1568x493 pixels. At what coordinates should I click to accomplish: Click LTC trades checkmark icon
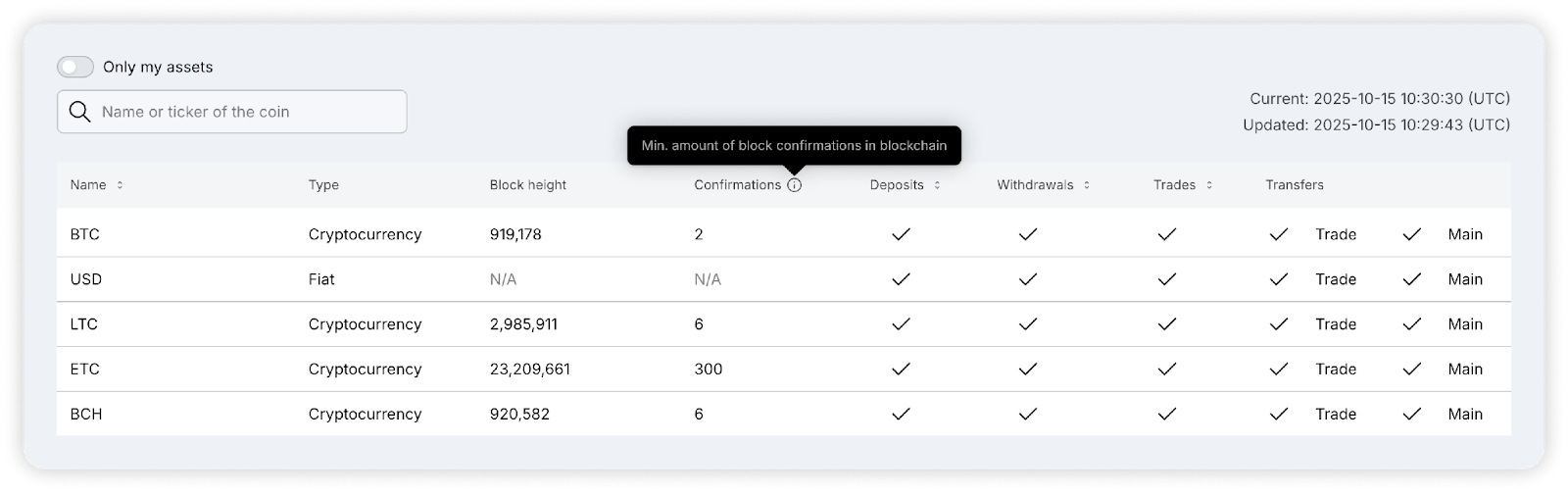1166,324
